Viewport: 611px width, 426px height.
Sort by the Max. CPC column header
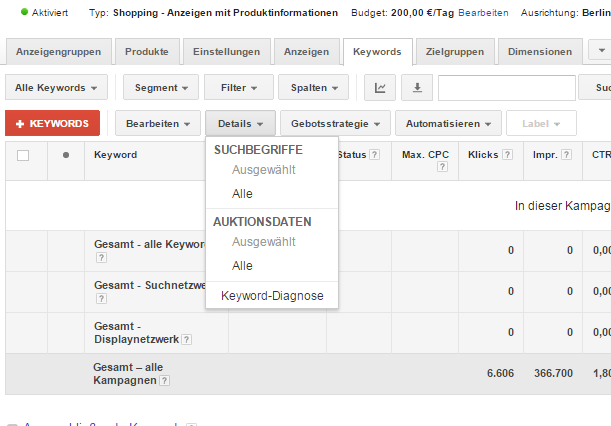tap(425, 155)
